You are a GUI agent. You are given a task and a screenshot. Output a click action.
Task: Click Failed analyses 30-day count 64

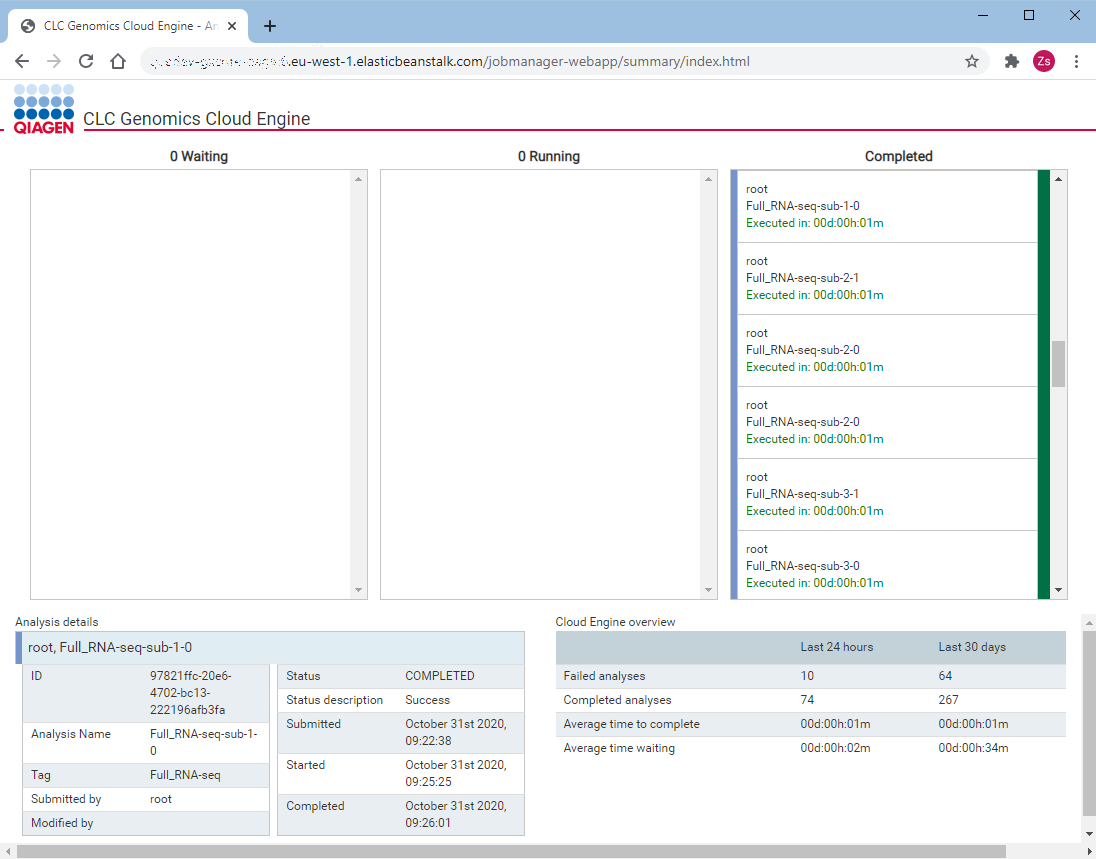tap(945, 676)
